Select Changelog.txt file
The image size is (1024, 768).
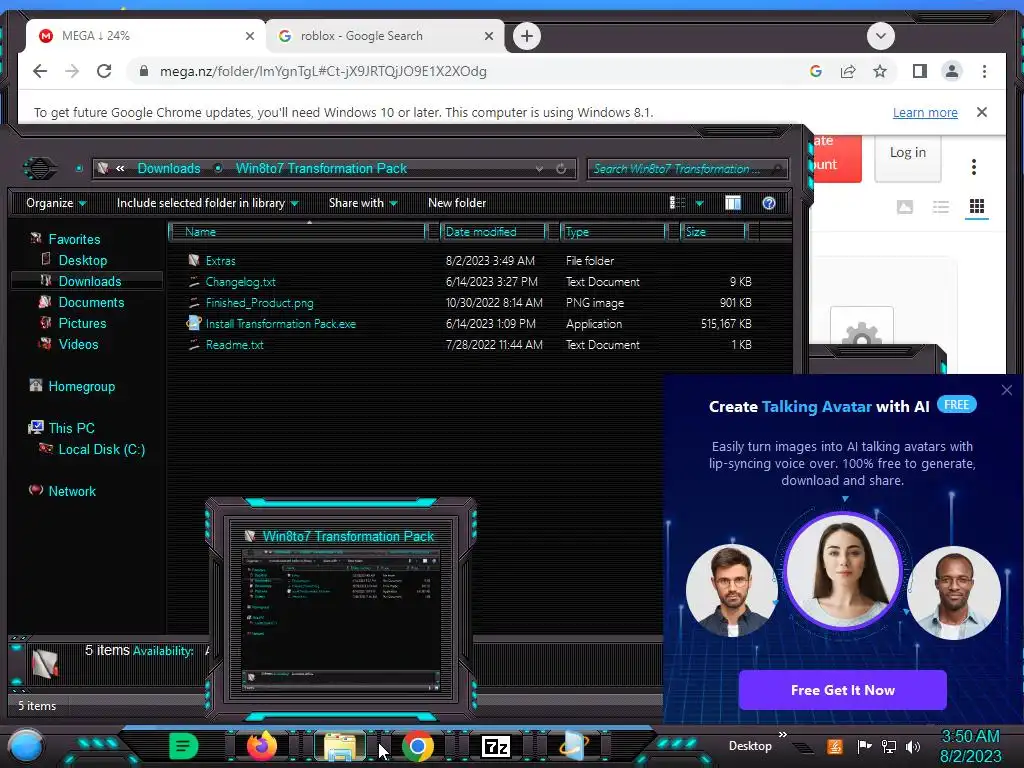240,282
